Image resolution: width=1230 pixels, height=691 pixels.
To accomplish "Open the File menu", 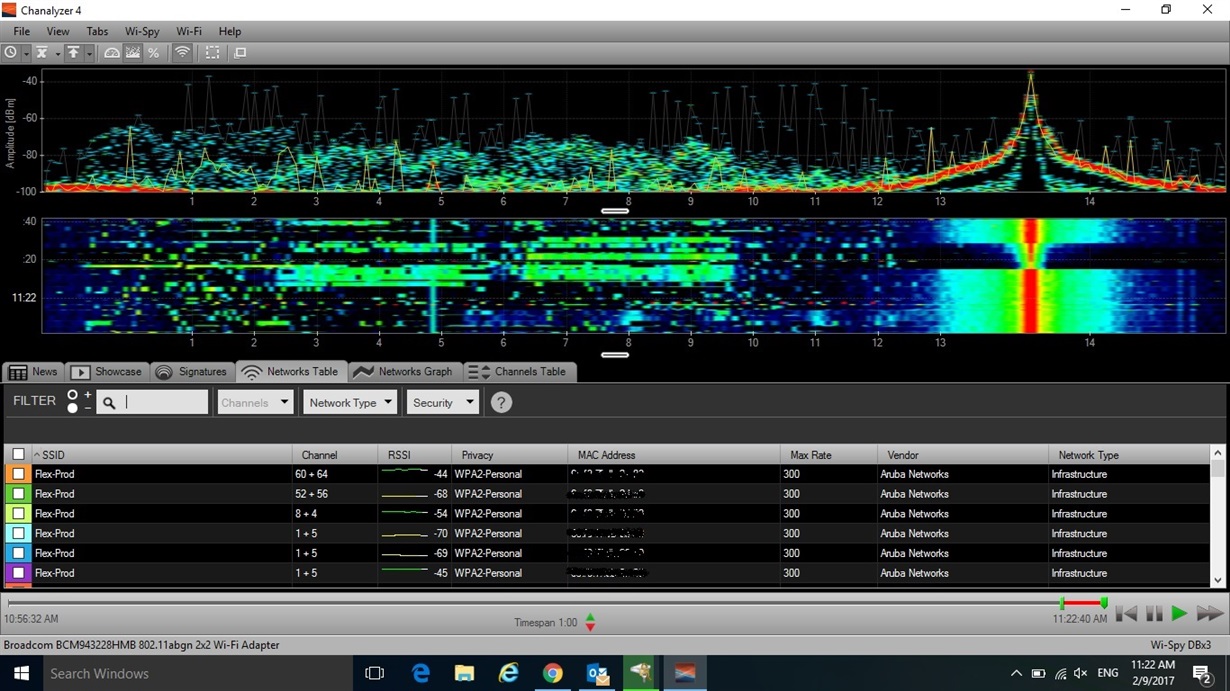I will pyautogui.click(x=22, y=31).
